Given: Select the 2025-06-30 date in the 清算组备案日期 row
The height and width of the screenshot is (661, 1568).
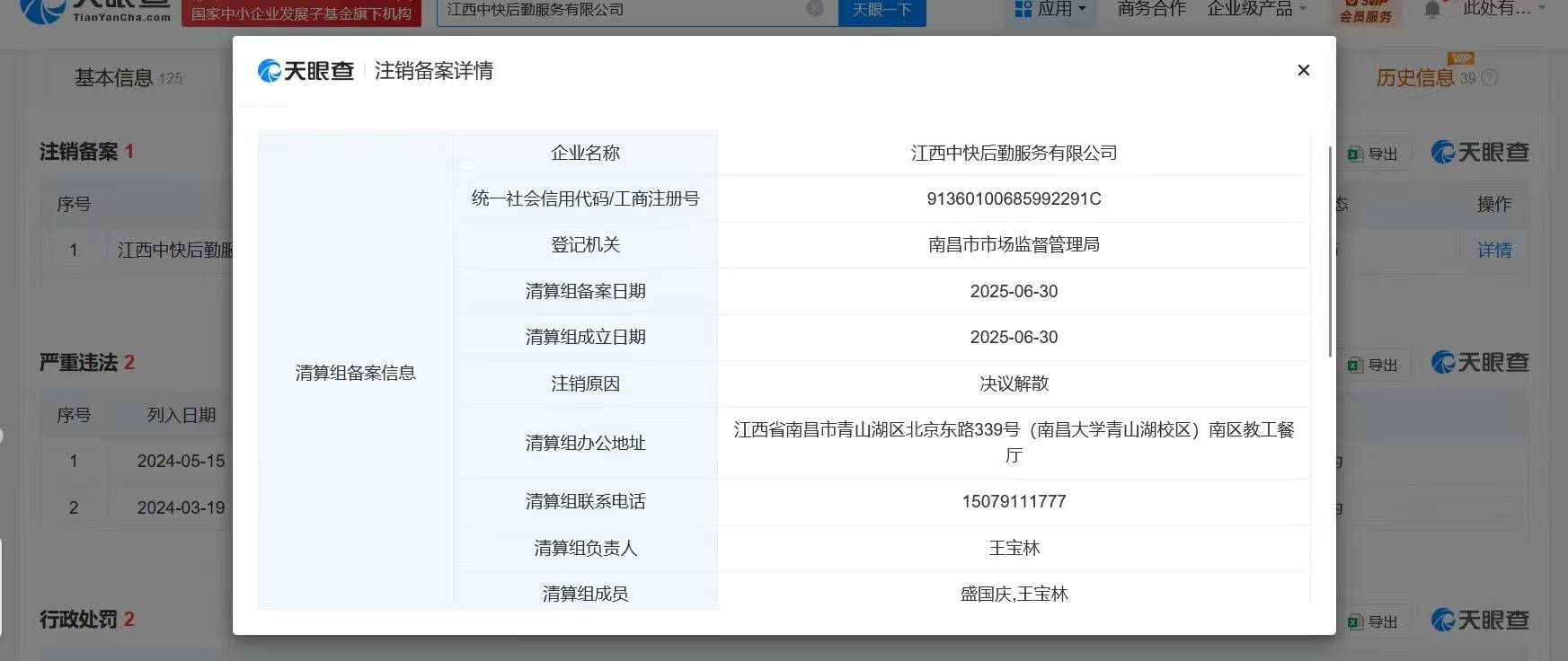Looking at the screenshot, I should click(x=1014, y=291).
